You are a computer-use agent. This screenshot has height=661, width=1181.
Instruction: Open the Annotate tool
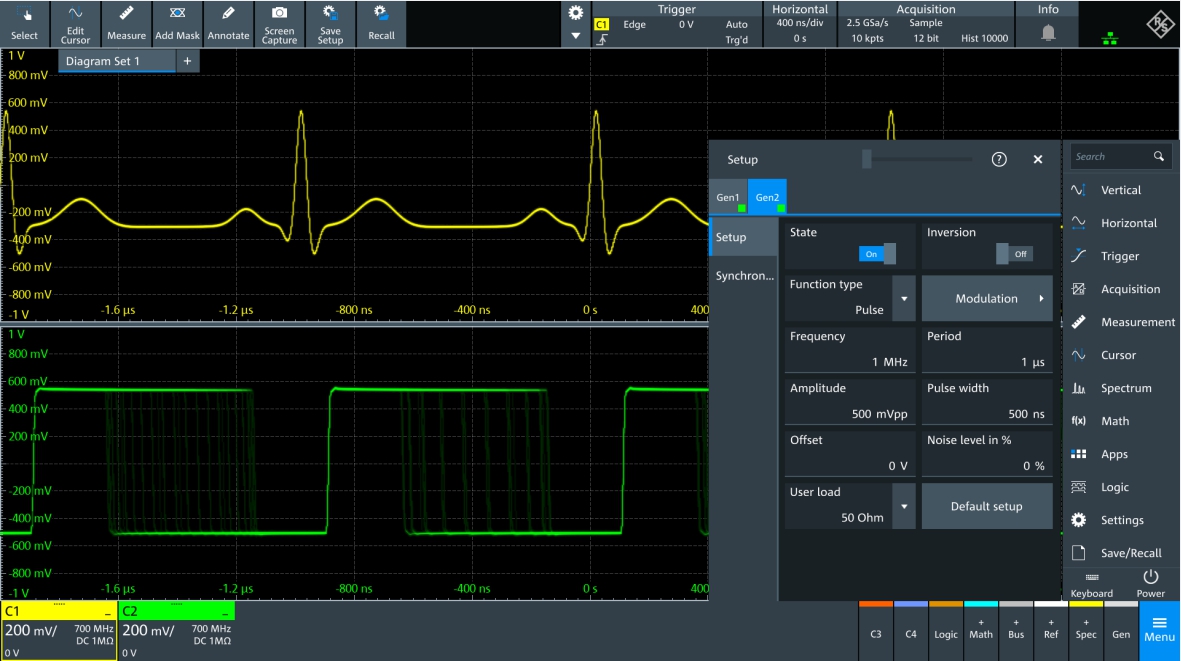click(x=228, y=24)
